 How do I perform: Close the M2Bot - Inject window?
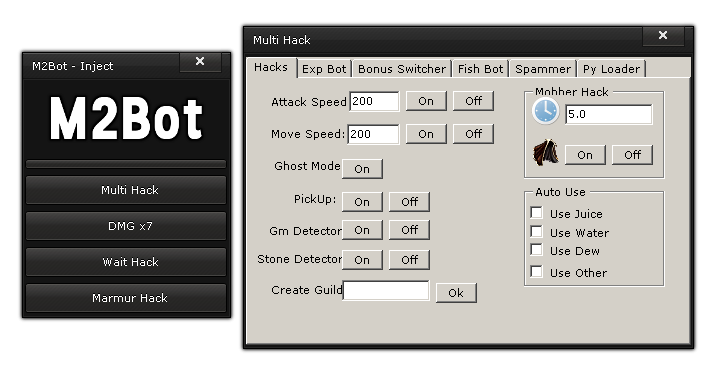point(200,61)
